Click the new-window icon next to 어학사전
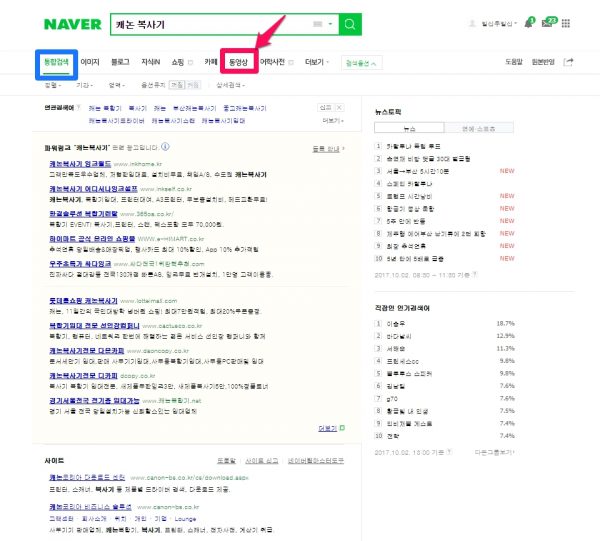 tap(291, 63)
